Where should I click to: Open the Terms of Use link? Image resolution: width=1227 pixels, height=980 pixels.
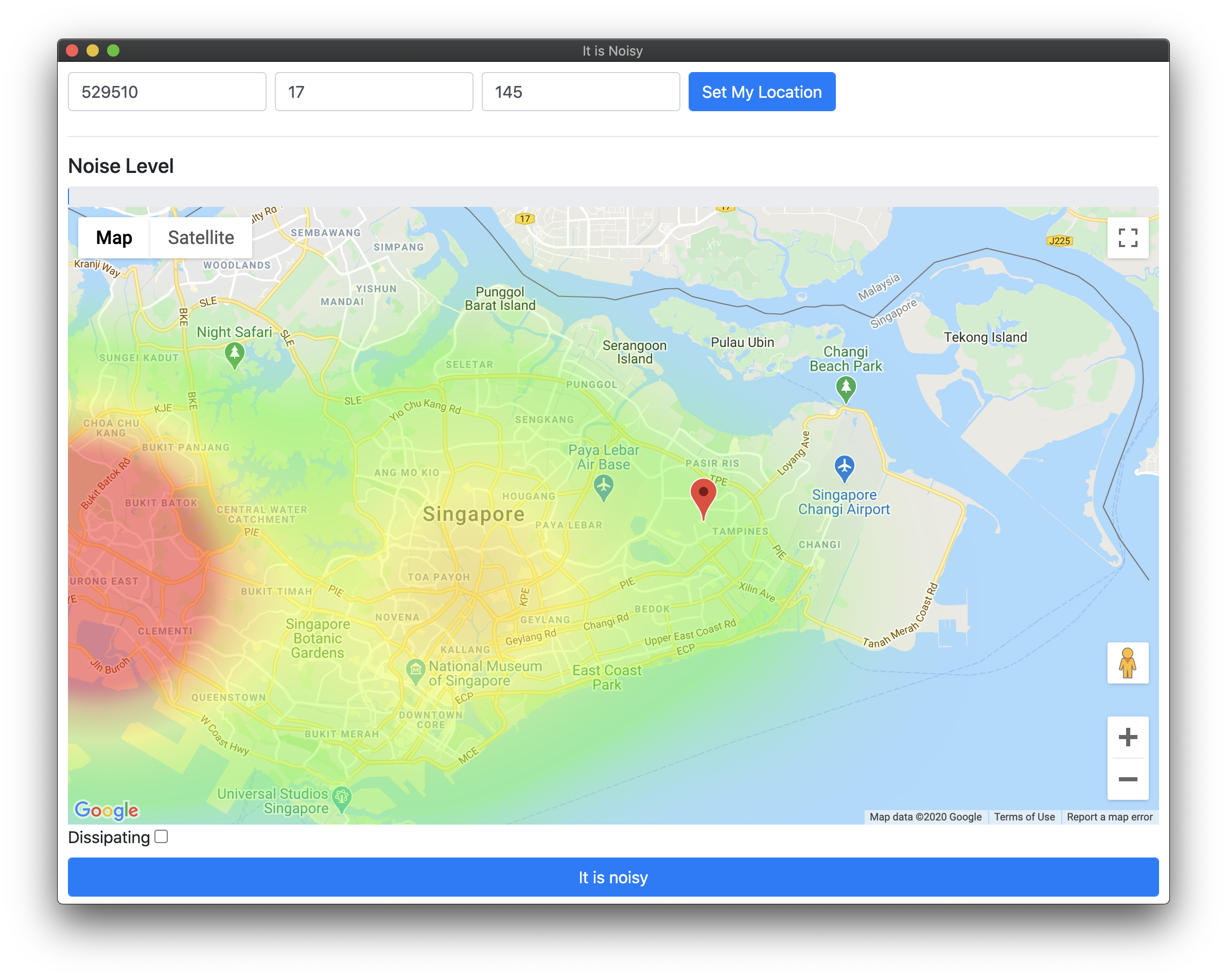click(1024, 817)
